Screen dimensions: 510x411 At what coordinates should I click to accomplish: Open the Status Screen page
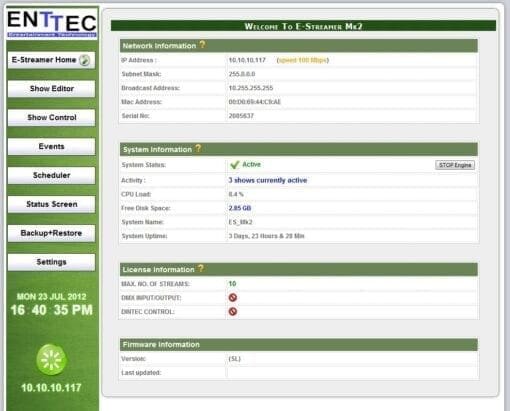pos(51,204)
